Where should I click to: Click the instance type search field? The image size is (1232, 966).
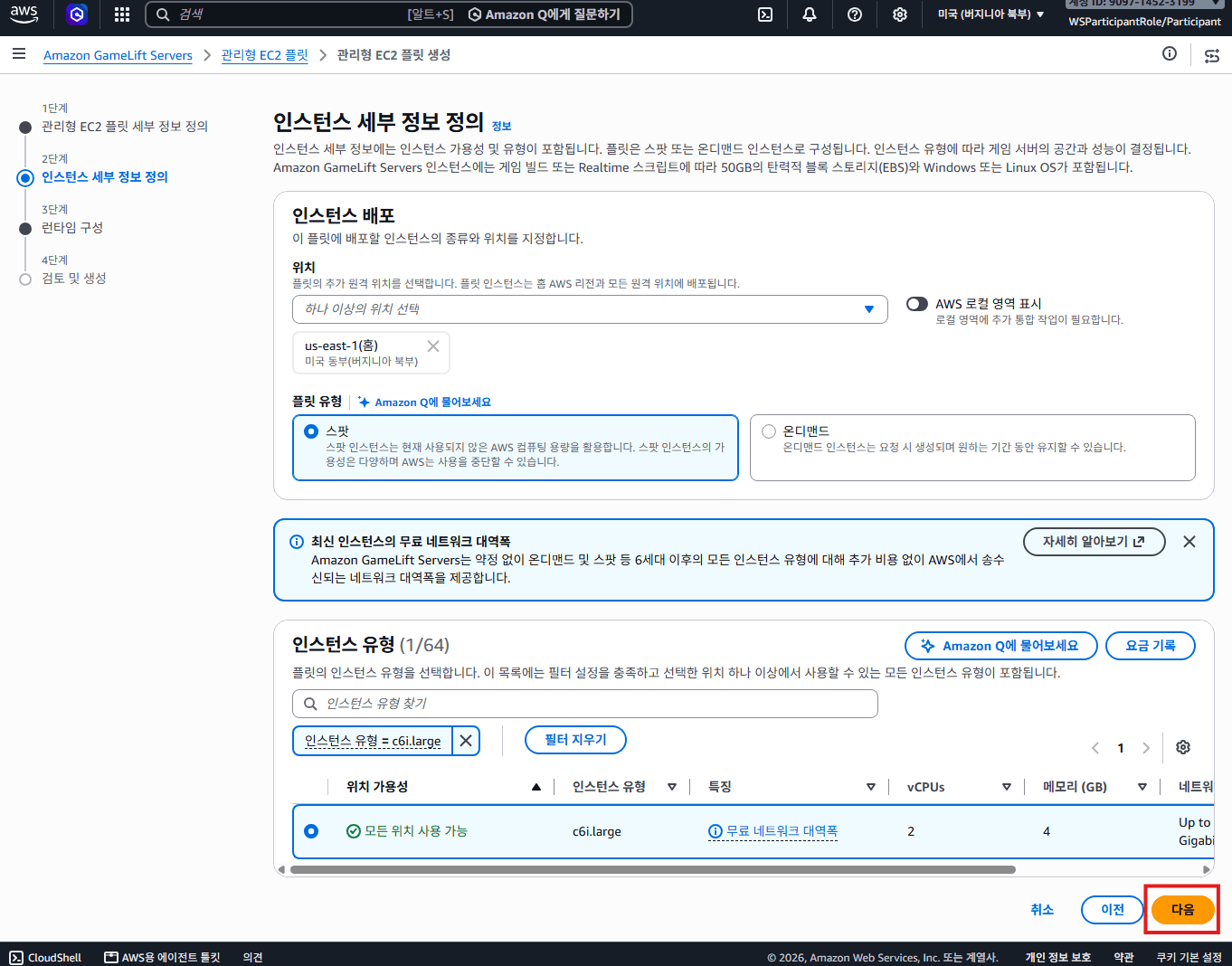[585, 704]
